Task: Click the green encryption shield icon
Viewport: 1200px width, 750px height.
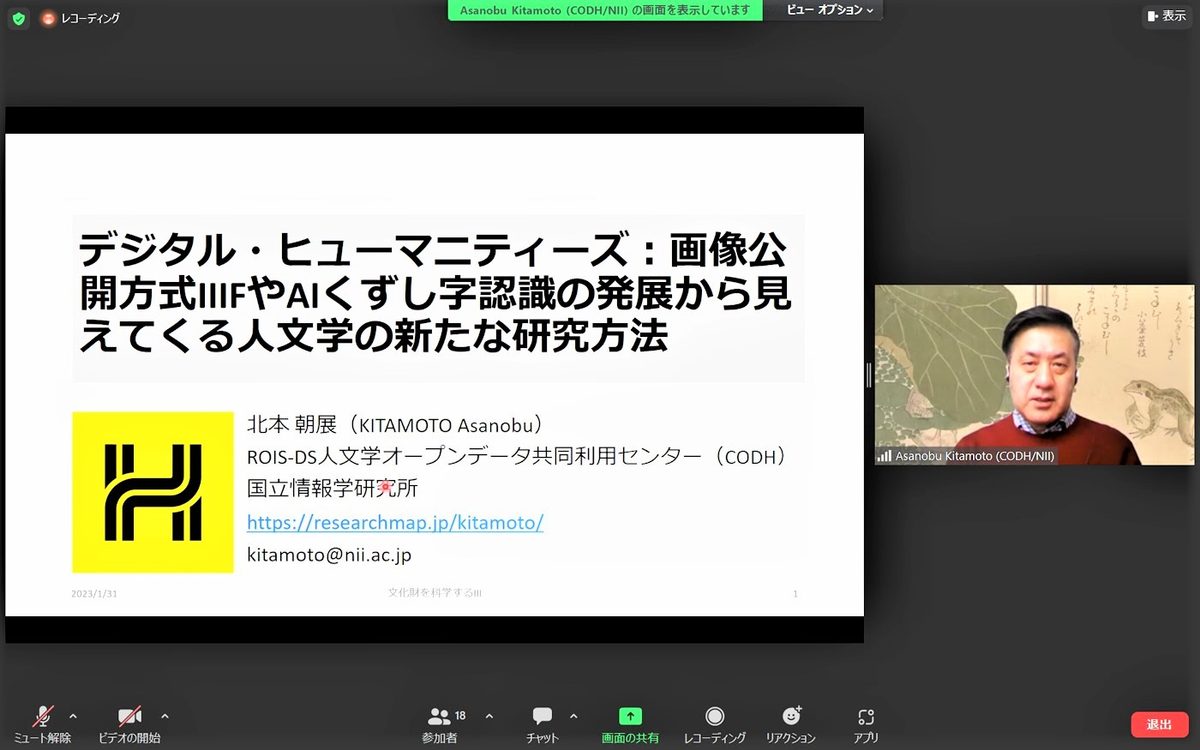Action: tap(18, 18)
